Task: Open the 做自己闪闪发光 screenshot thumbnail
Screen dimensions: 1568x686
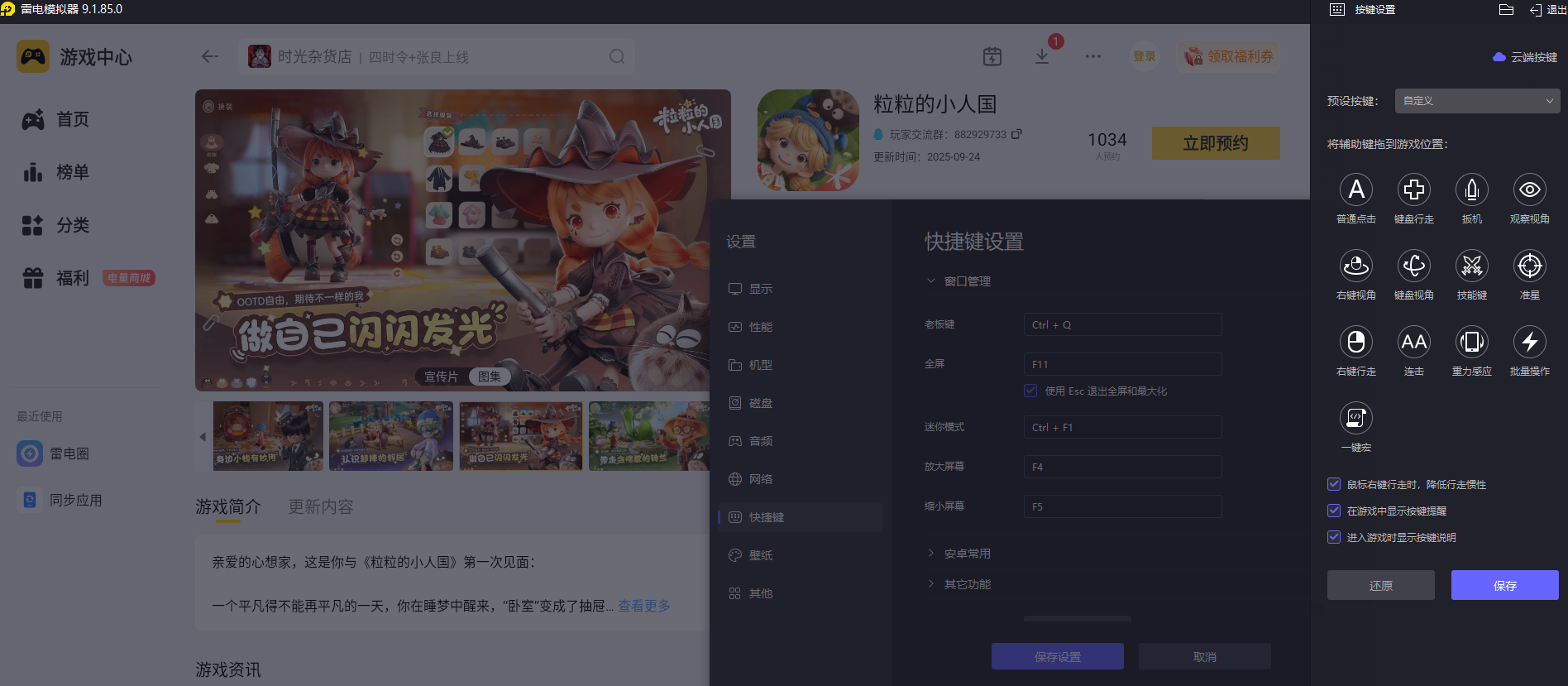Action: 521,436
